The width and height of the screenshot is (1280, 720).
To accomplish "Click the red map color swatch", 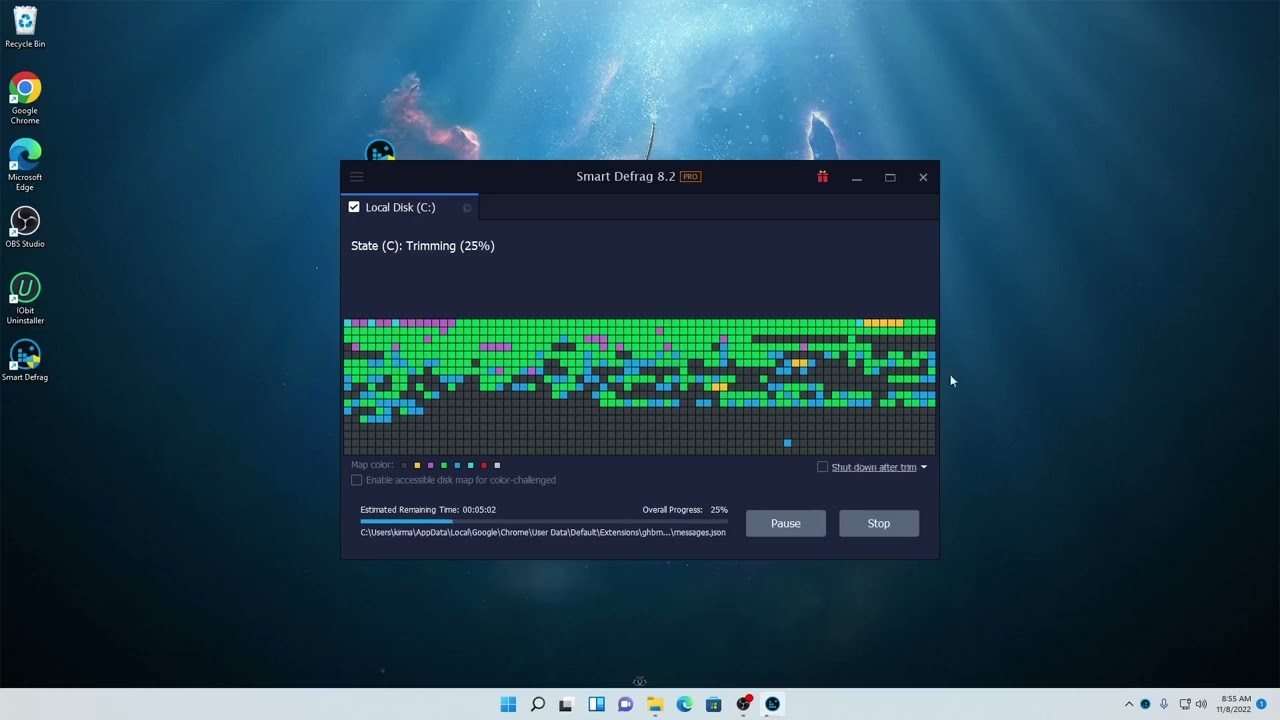I will 484,465.
